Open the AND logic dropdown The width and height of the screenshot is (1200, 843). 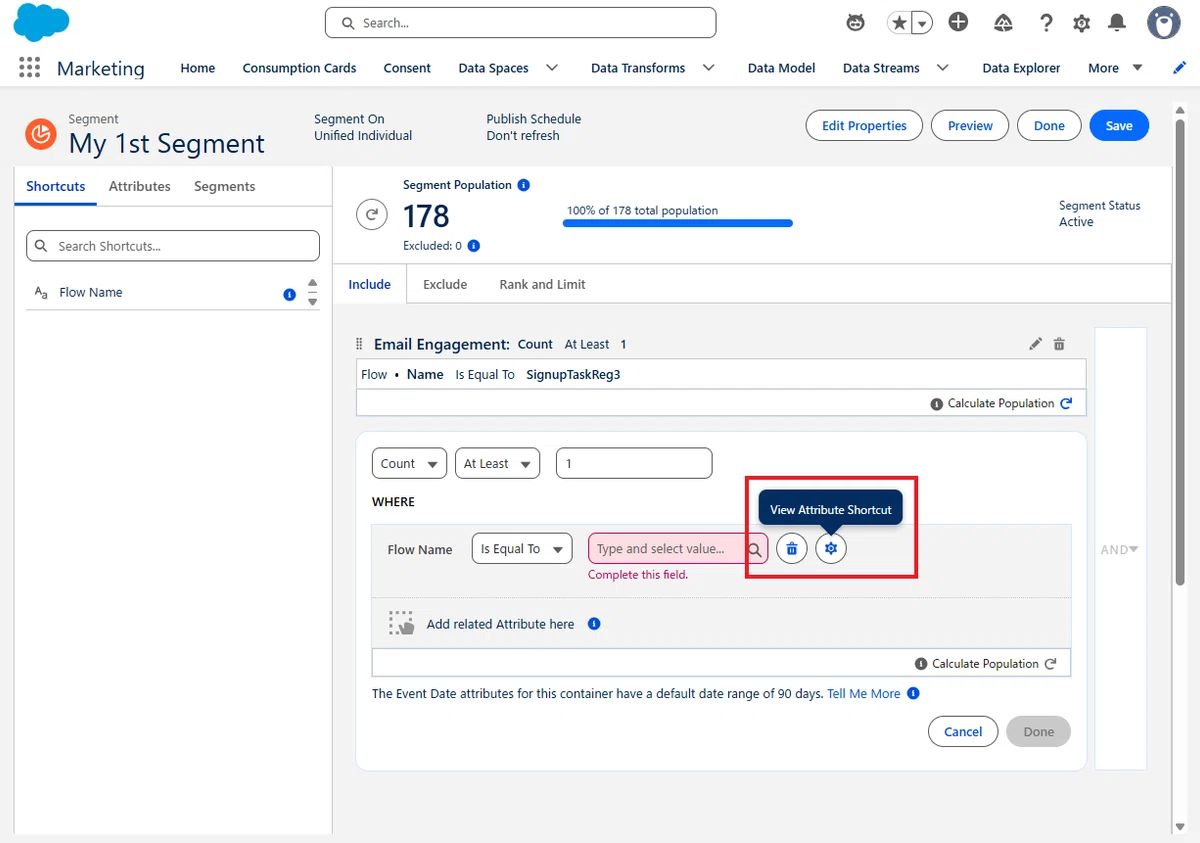[1119, 549]
